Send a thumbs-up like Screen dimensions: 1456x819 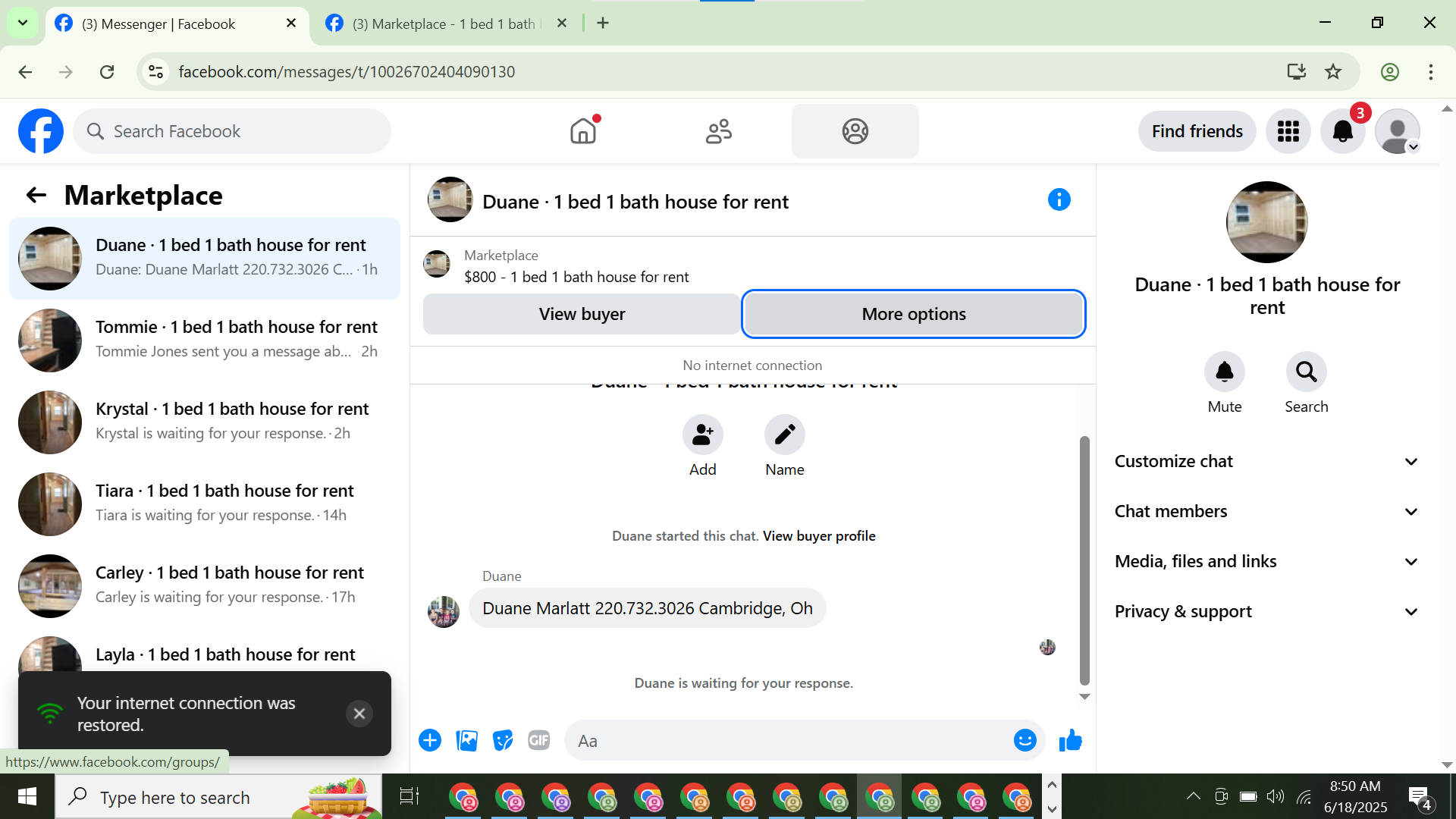click(1070, 740)
